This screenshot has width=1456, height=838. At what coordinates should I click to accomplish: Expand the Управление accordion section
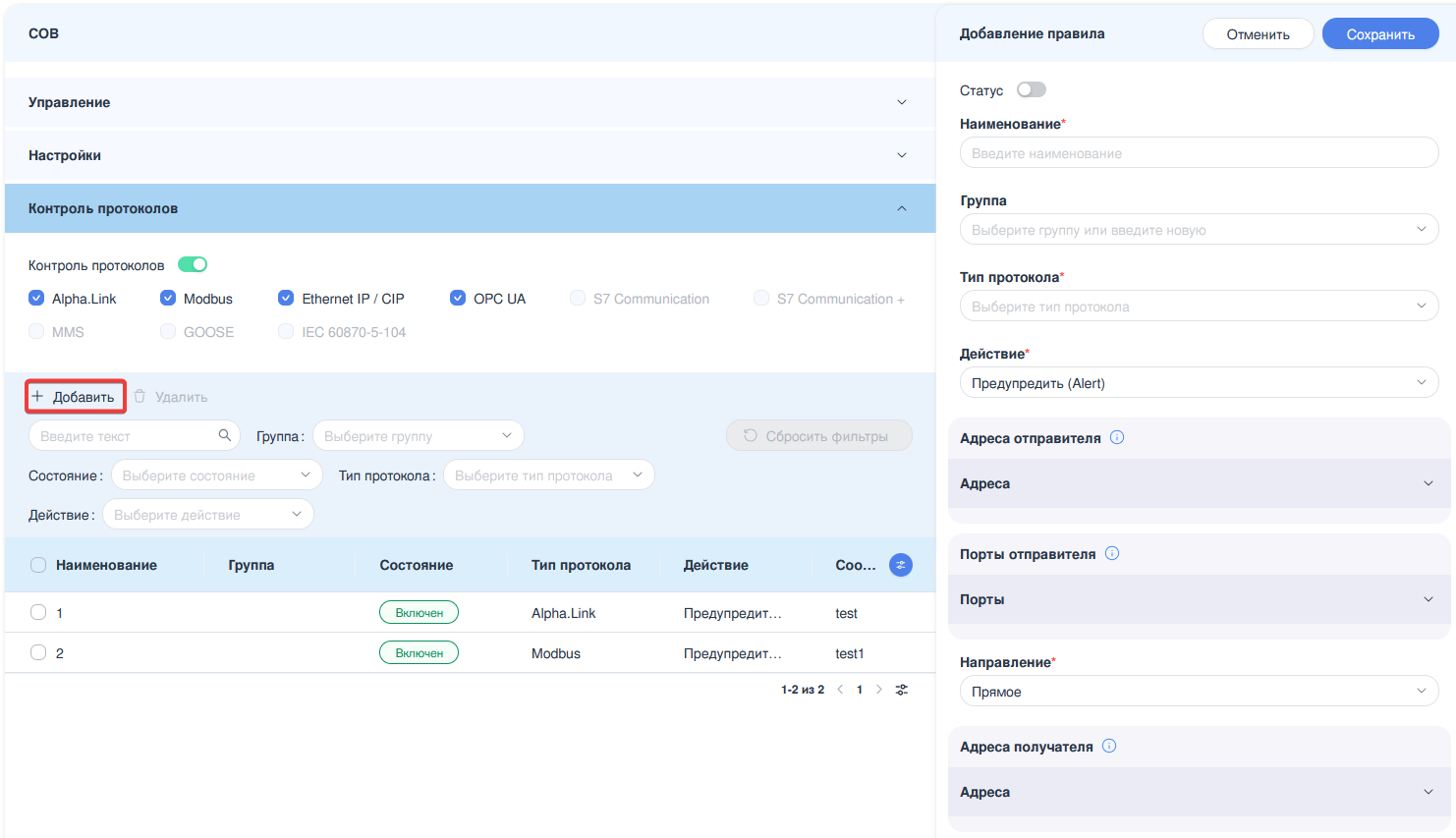[469, 102]
